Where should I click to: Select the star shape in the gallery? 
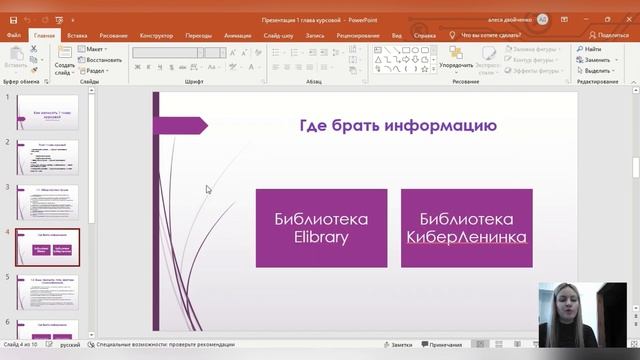[x=424, y=69]
